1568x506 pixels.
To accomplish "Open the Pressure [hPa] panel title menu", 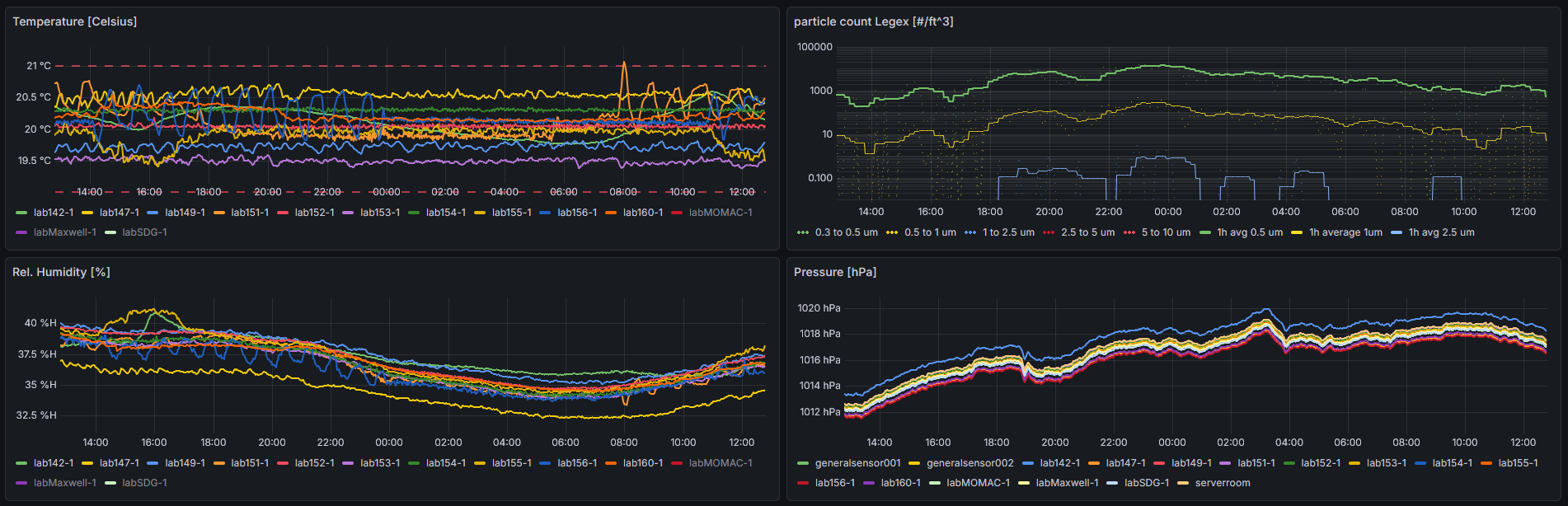I will (834, 272).
